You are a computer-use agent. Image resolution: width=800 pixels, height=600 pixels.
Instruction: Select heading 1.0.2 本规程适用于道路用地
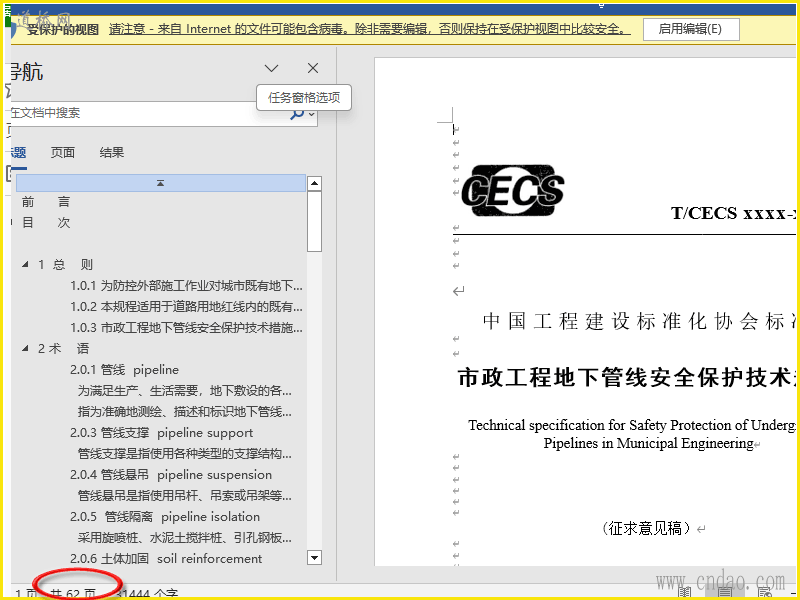(186, 307)
